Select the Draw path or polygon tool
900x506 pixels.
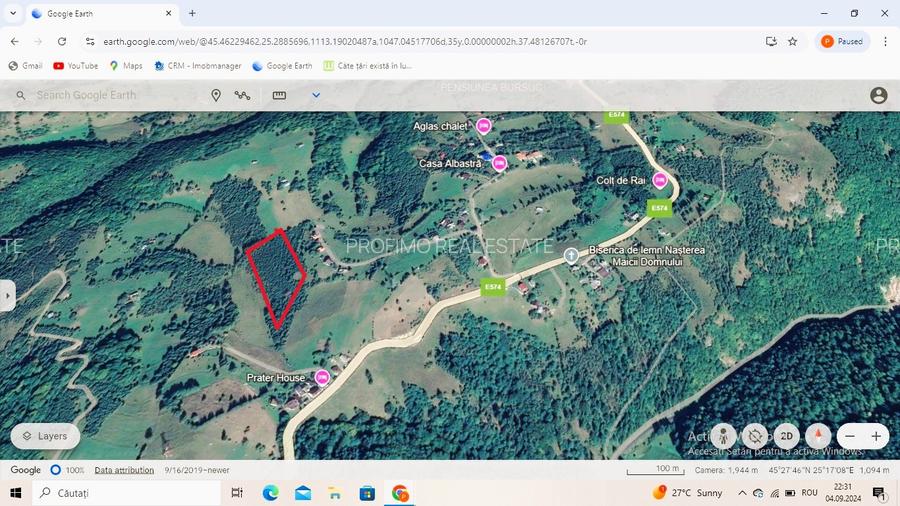pos(243,95)
